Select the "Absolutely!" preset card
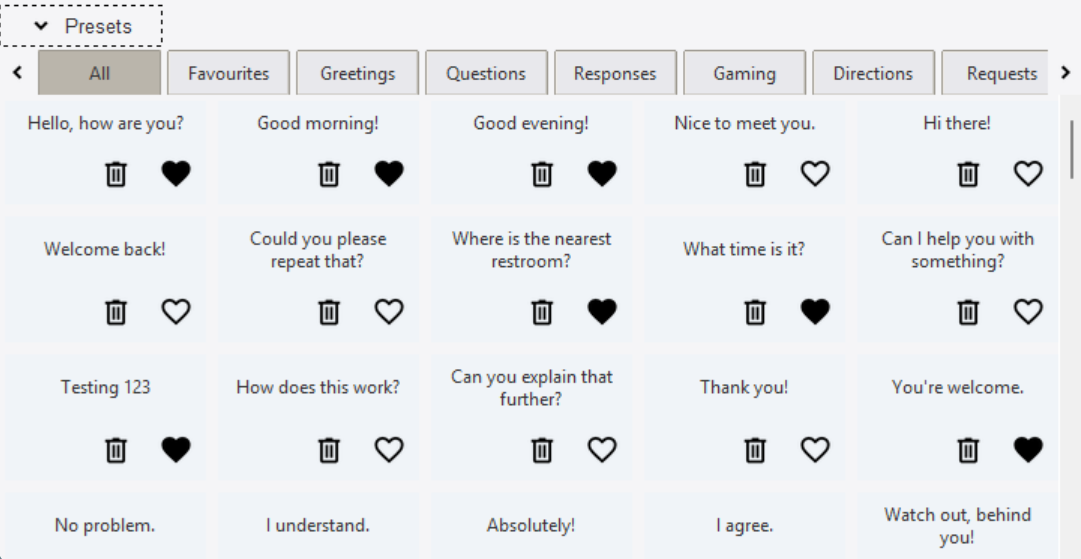The height and width of the screenshot is (559, 1081). (x=531, y=526)
